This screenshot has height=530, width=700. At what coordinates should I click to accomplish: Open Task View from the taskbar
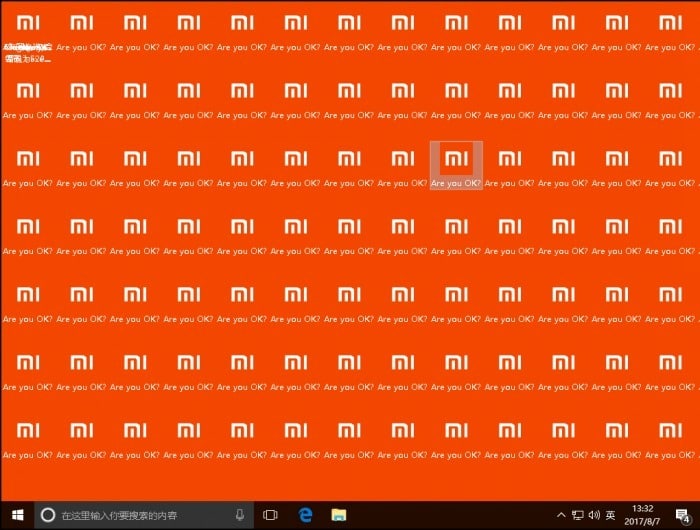[270, 515]
